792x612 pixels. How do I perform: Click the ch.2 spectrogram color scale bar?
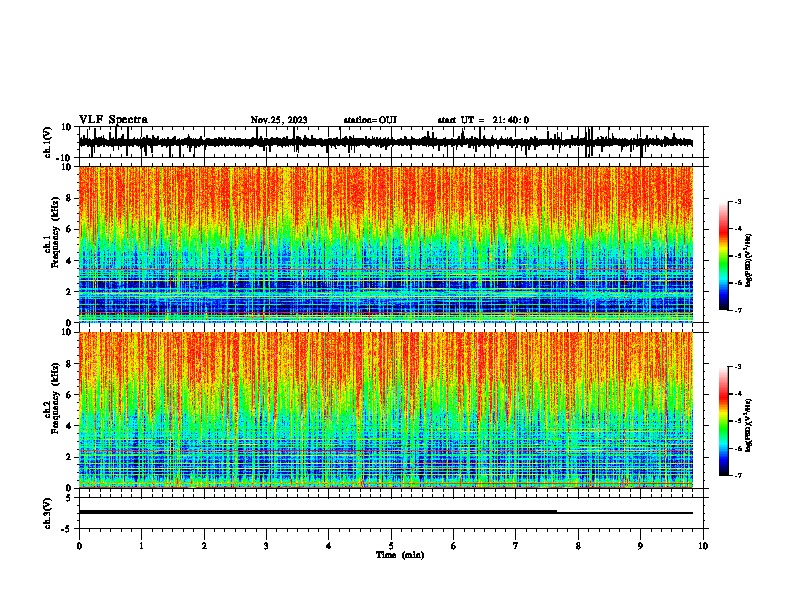coord(724,421)
